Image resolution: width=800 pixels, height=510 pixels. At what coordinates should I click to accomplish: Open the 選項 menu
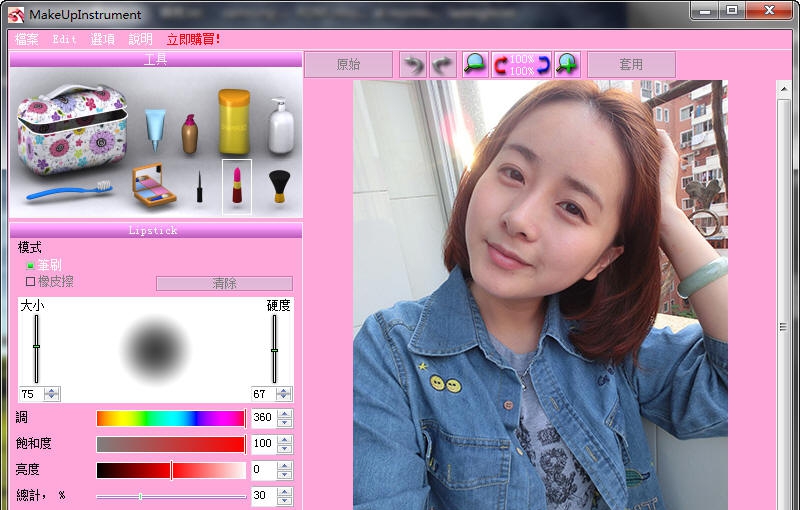point(102,40)
